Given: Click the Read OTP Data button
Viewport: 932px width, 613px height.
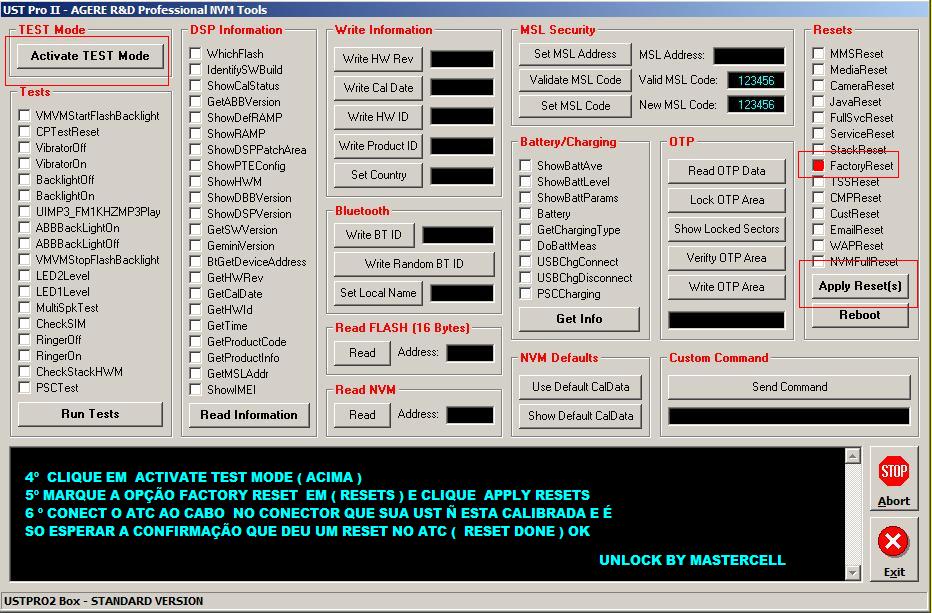Looking at the screenshot, I should 726,171.
